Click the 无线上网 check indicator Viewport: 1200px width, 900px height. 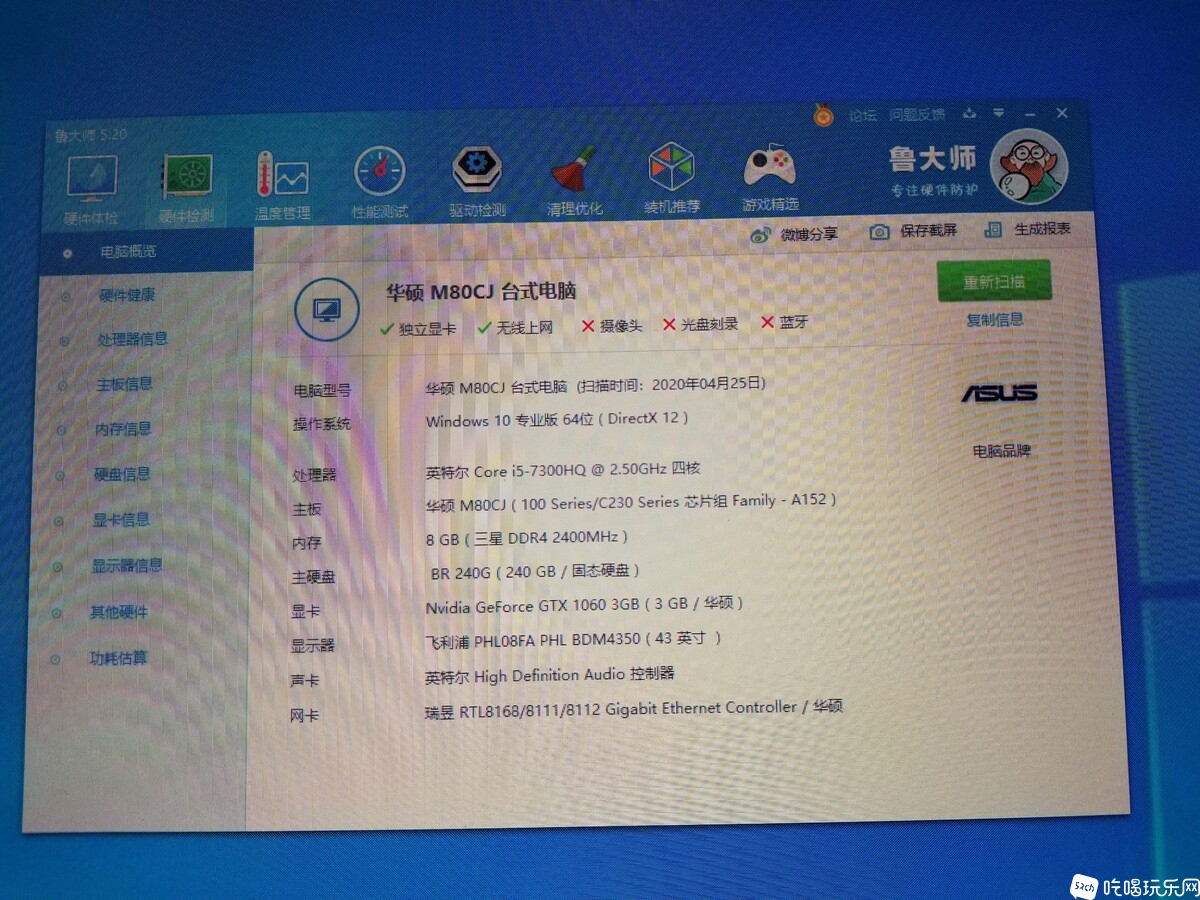[515, 327]
